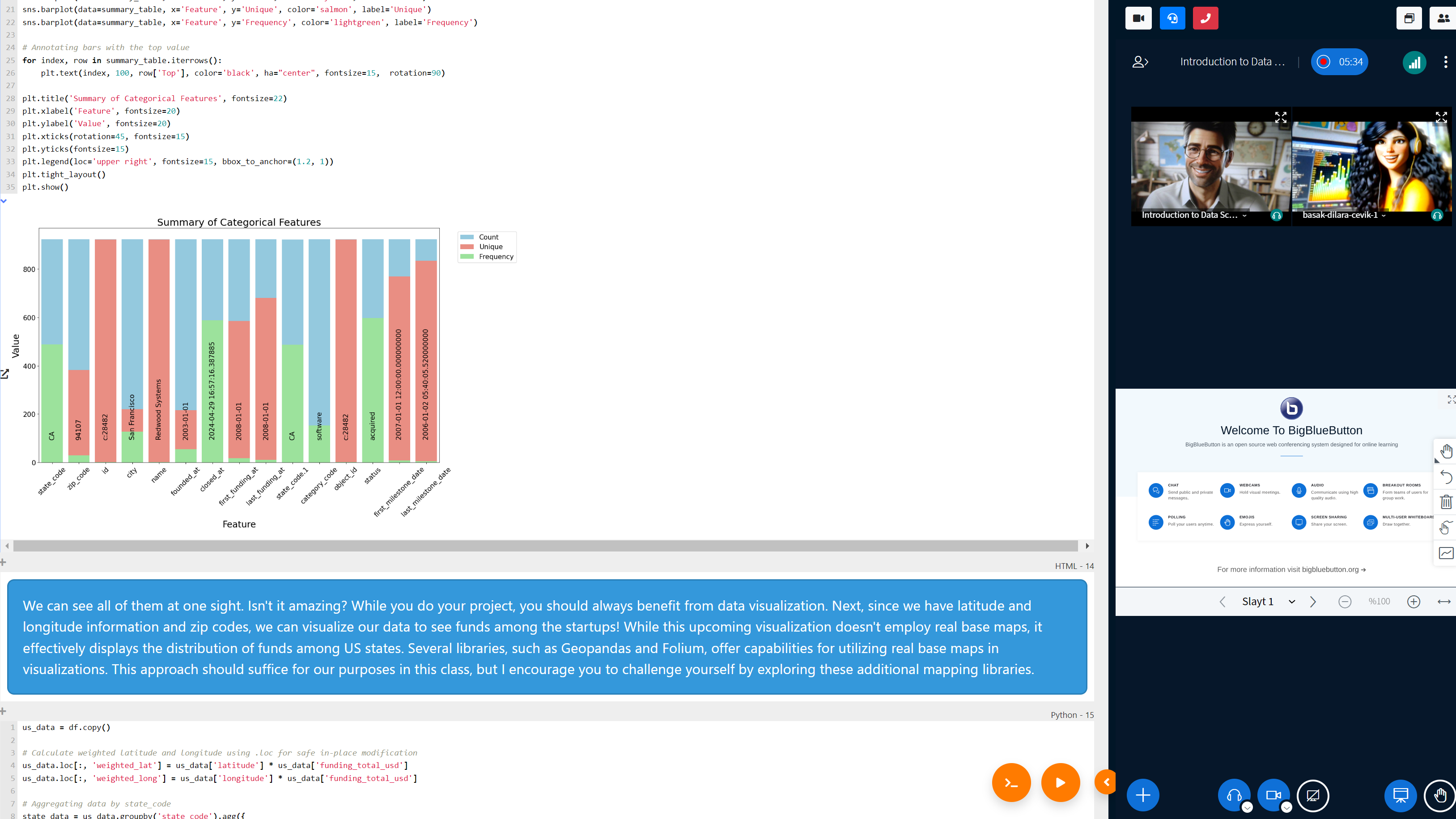Open the blue plus actions menu
Viewport: 1456px width, 819px height.
click(x=1142, y=795)
